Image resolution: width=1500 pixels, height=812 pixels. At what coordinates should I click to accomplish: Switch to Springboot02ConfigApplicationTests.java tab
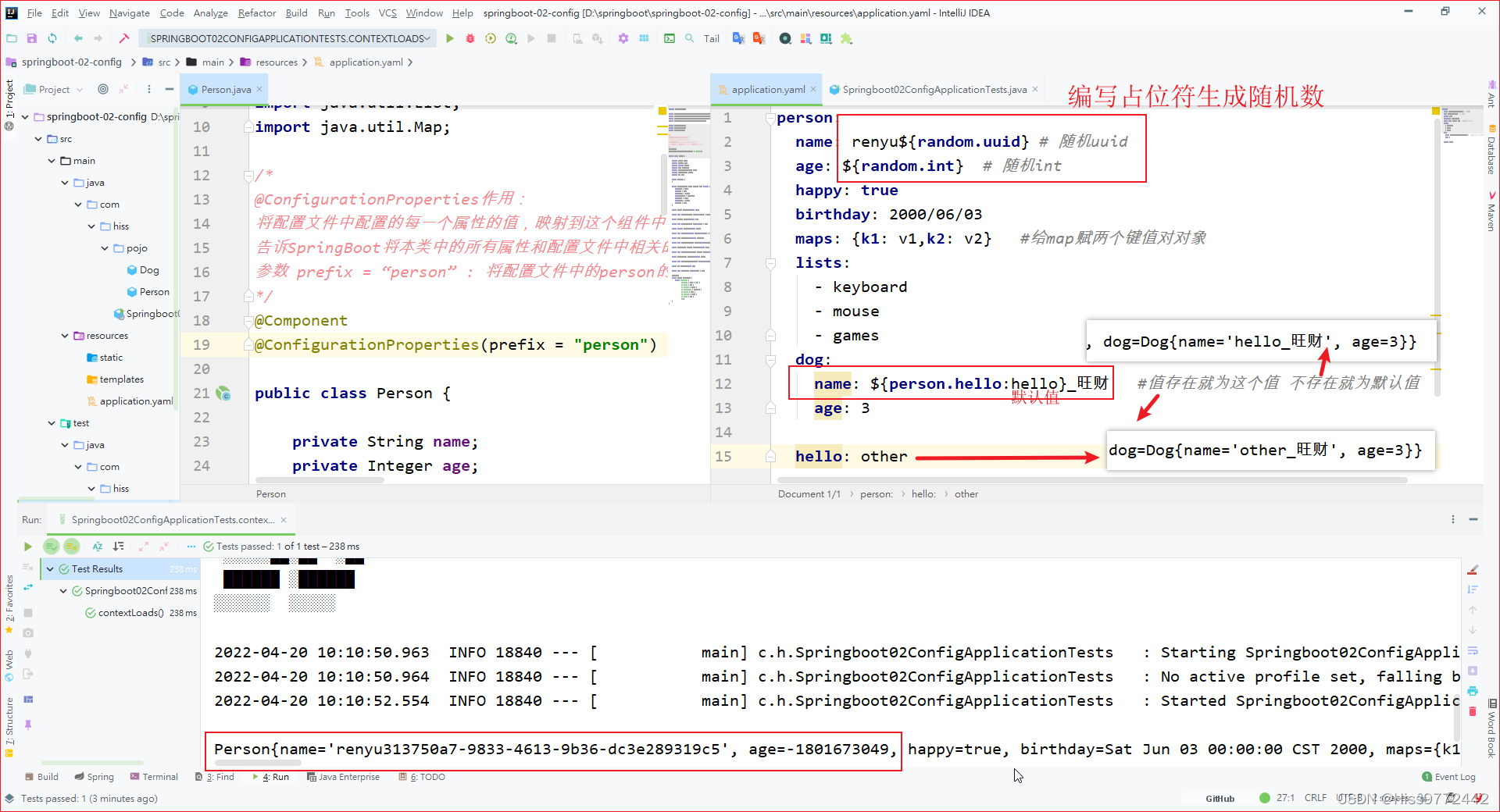[x=934, y=90]
